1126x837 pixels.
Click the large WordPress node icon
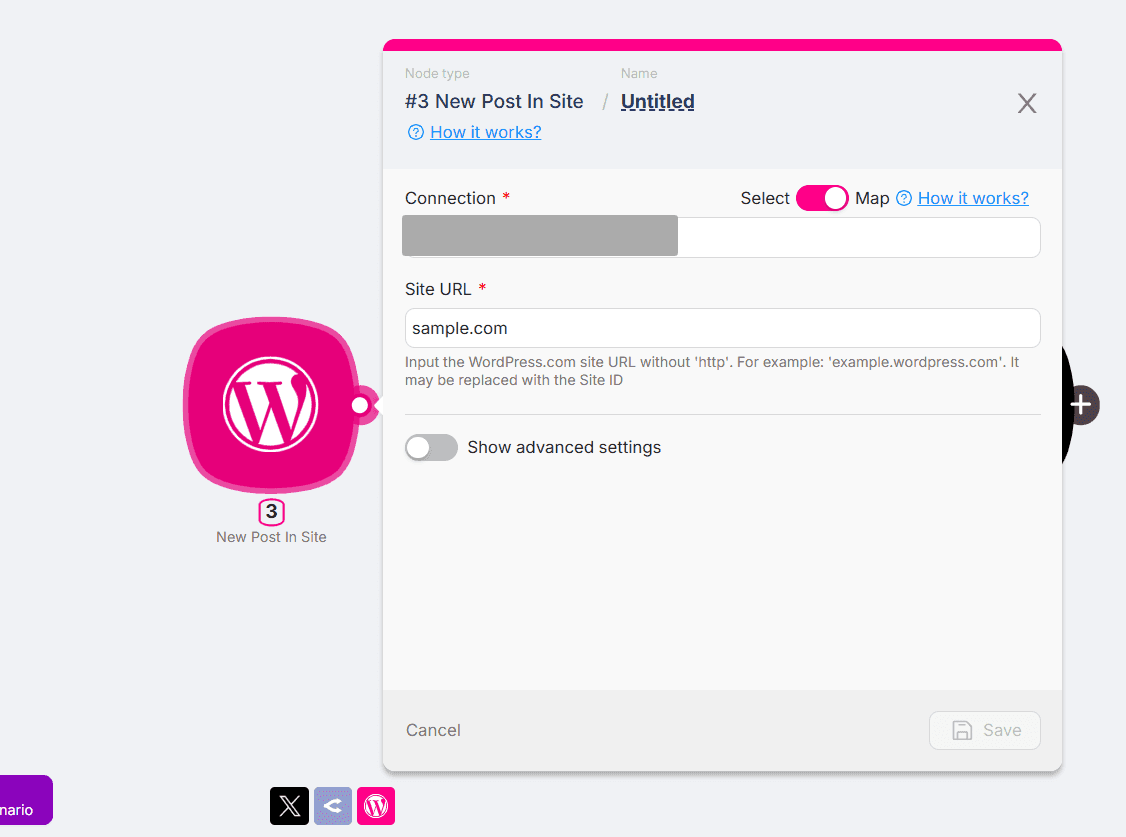point(270,404)
